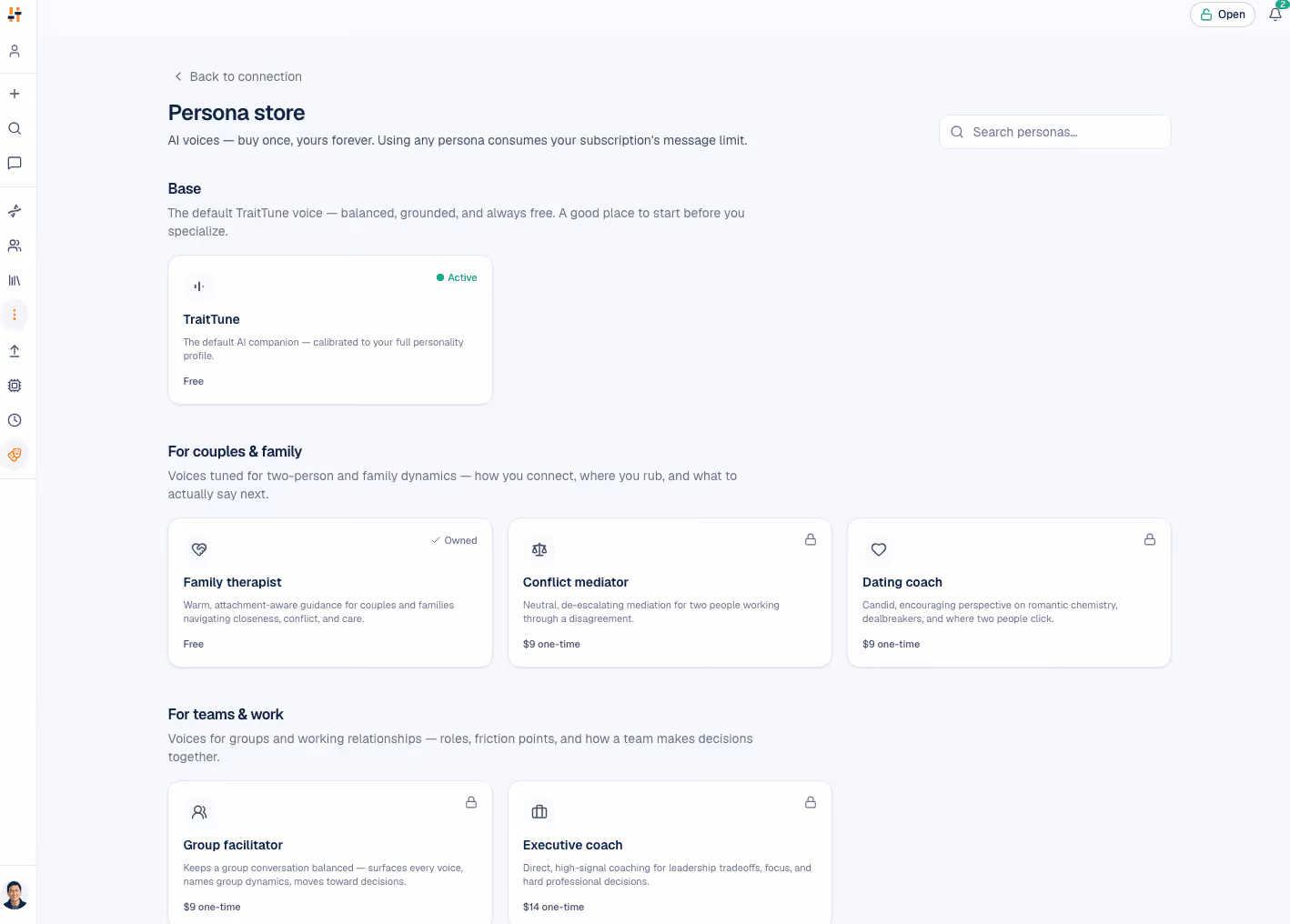Screen dimensions: 1290x924
Task: Focus the Search personas input field
Action: click(1054, 132)
